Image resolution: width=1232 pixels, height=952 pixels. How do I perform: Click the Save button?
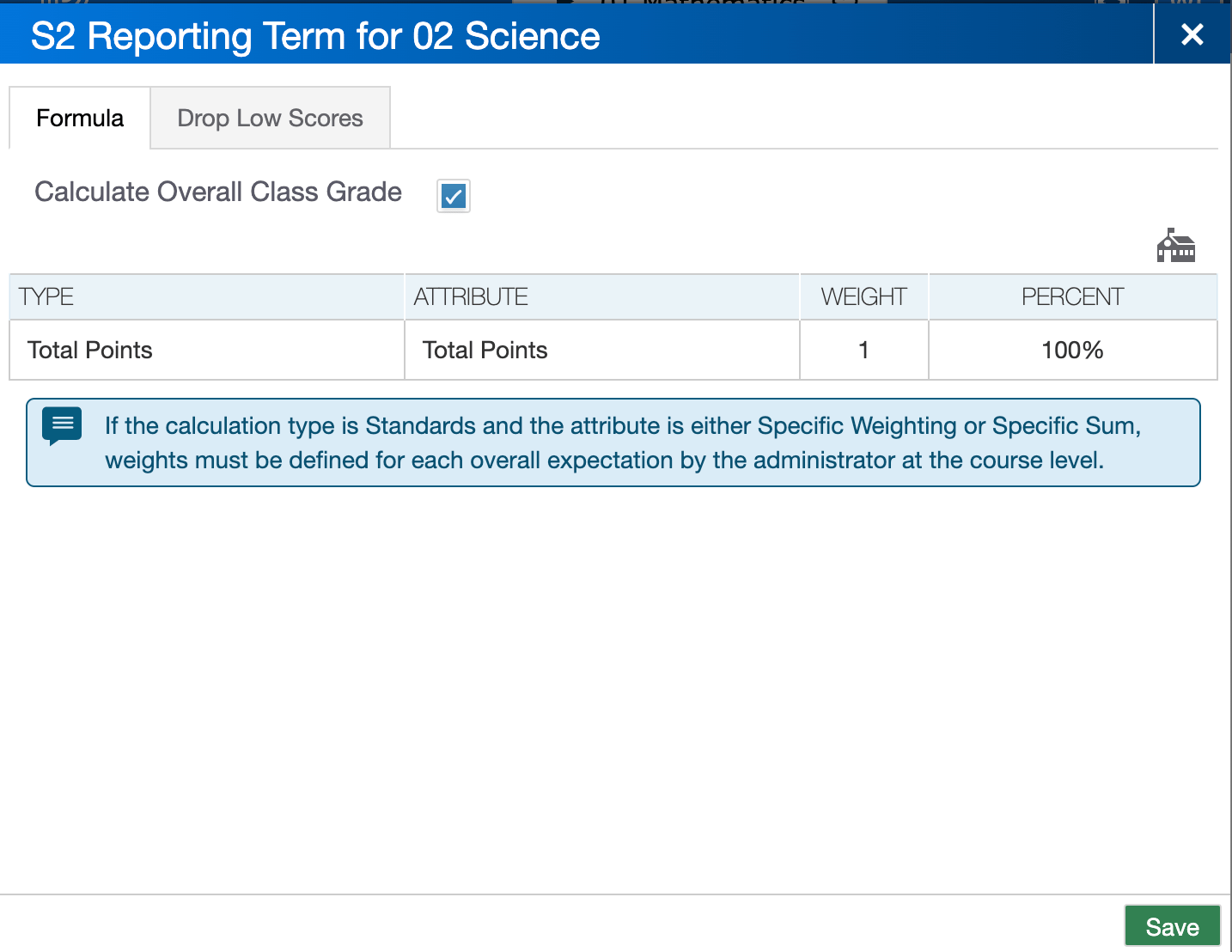(1172, 926)
